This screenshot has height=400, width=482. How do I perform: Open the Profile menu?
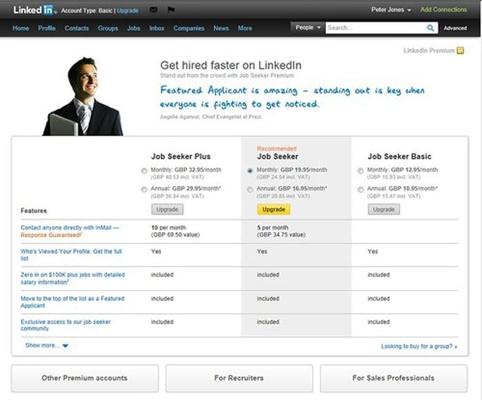pyautogui.click(x=47, y=28)
